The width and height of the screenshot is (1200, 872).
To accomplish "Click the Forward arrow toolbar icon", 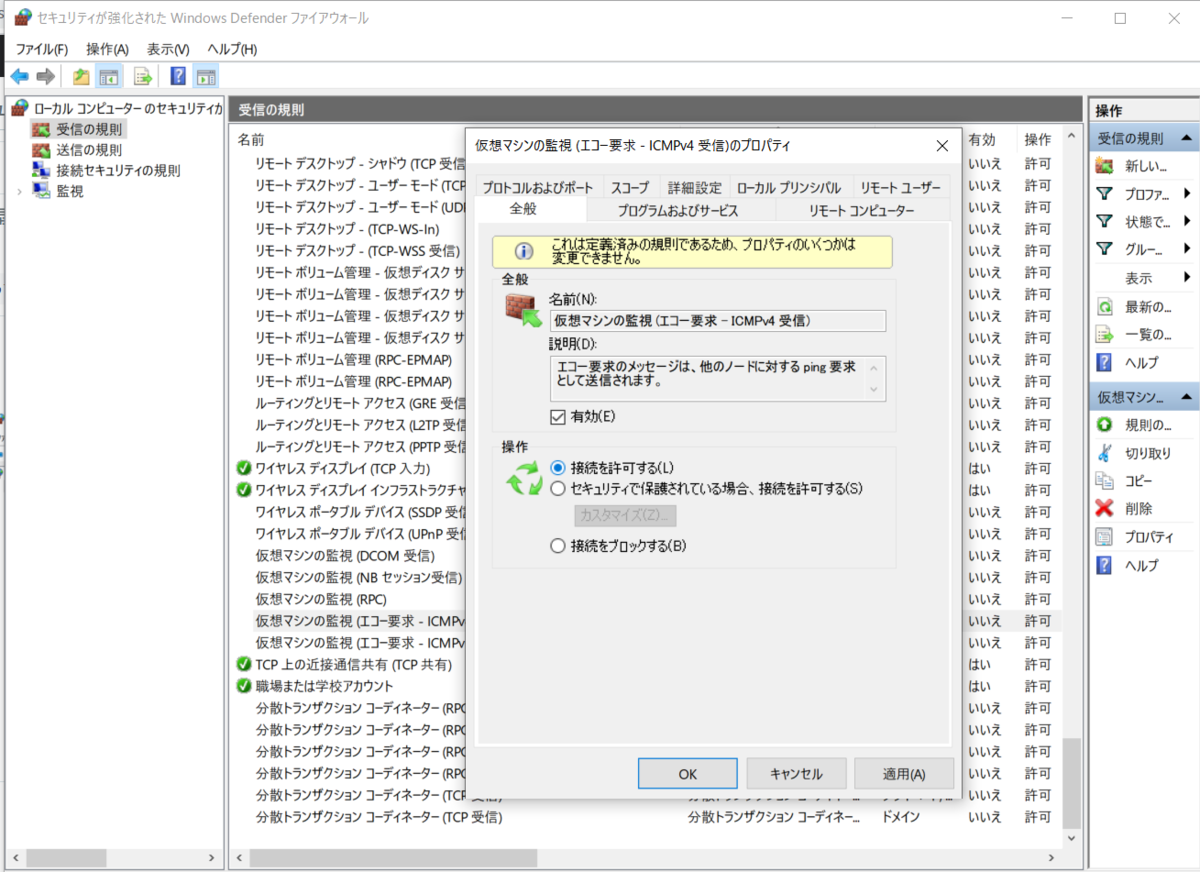I will point(45,76).
